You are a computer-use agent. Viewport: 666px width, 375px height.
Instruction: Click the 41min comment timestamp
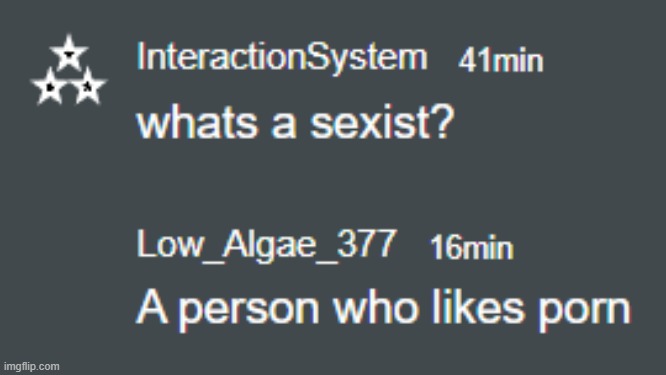tap(501, 60)
